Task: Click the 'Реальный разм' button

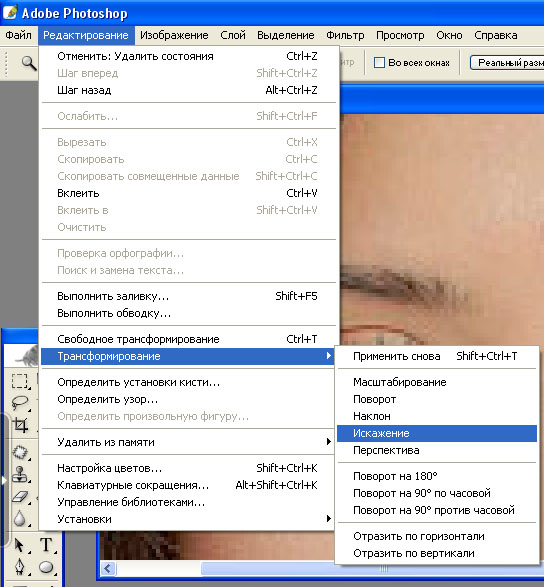Action: pyautogui.click(x=507, y=63)
